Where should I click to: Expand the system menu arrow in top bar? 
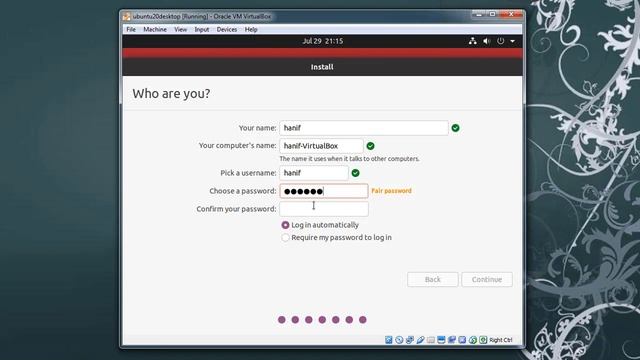512,41
